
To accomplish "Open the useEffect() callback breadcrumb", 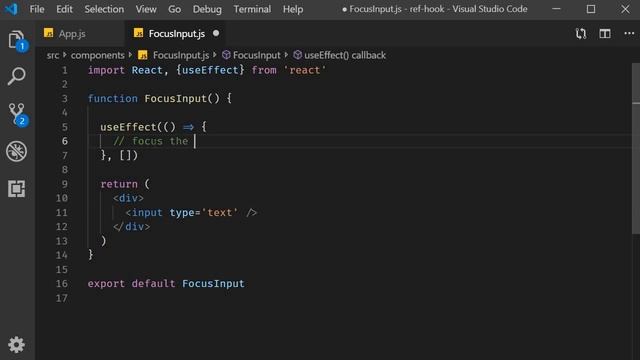I will 344,55.
